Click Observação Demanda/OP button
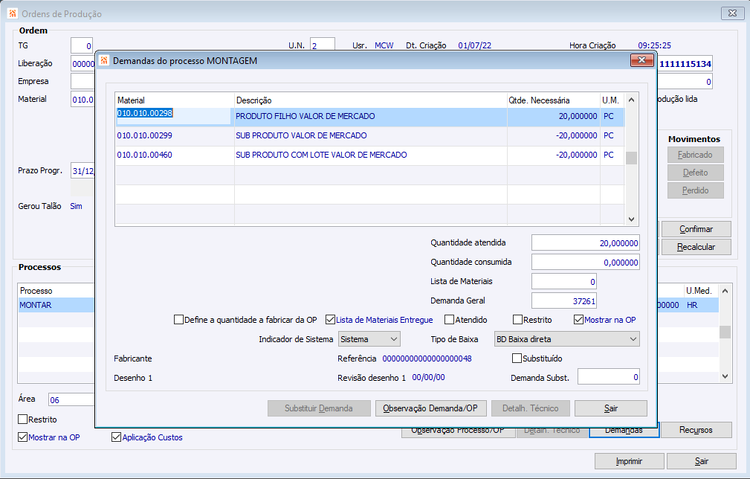The image size is (750, 479). point(430,409)
